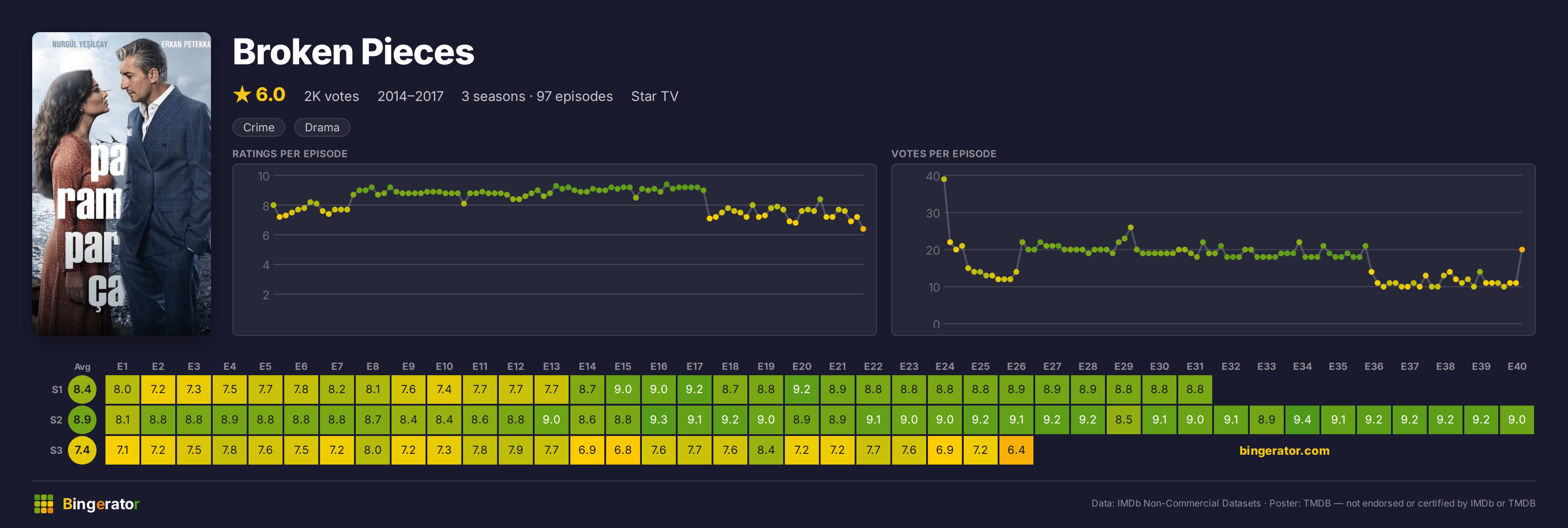Click the yellow star rating icon
This screenshot has width=1568, height=528.
point(242,94)
